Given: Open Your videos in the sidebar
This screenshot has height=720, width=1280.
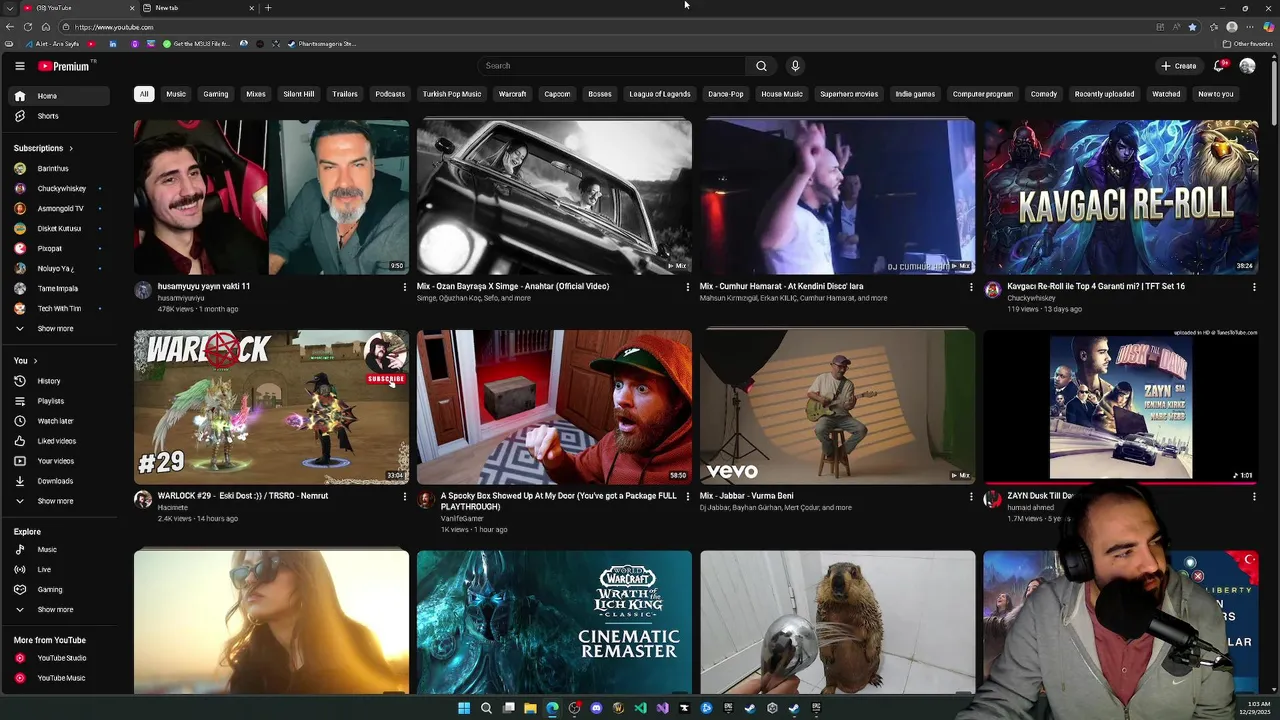Looking at the screenshot, I should click(56, 461).
